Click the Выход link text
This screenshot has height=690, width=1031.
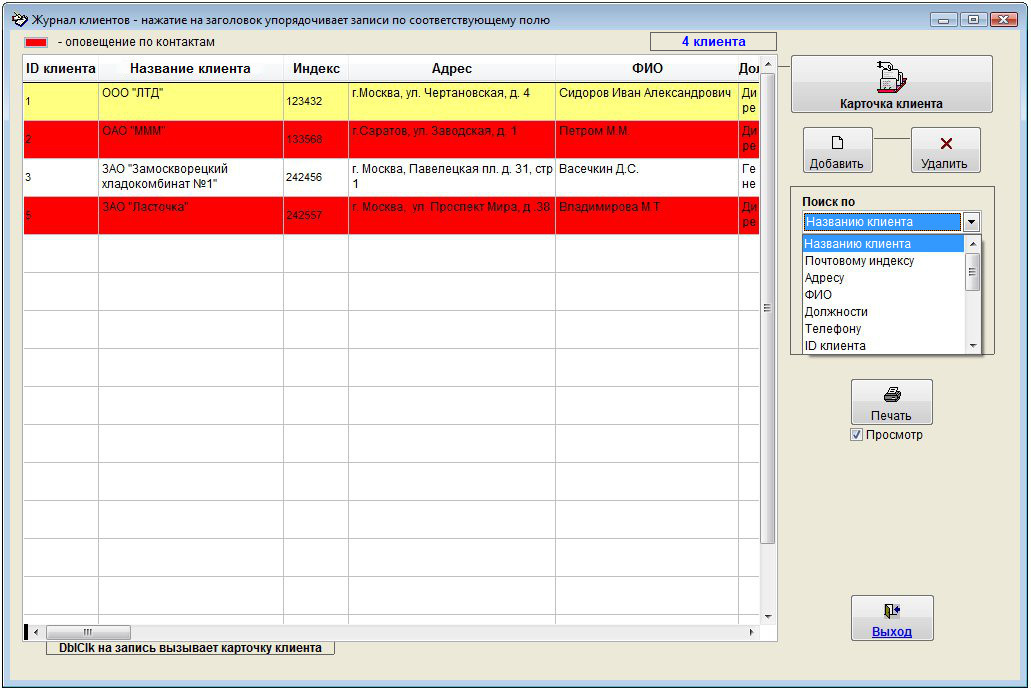coord(891,632)
